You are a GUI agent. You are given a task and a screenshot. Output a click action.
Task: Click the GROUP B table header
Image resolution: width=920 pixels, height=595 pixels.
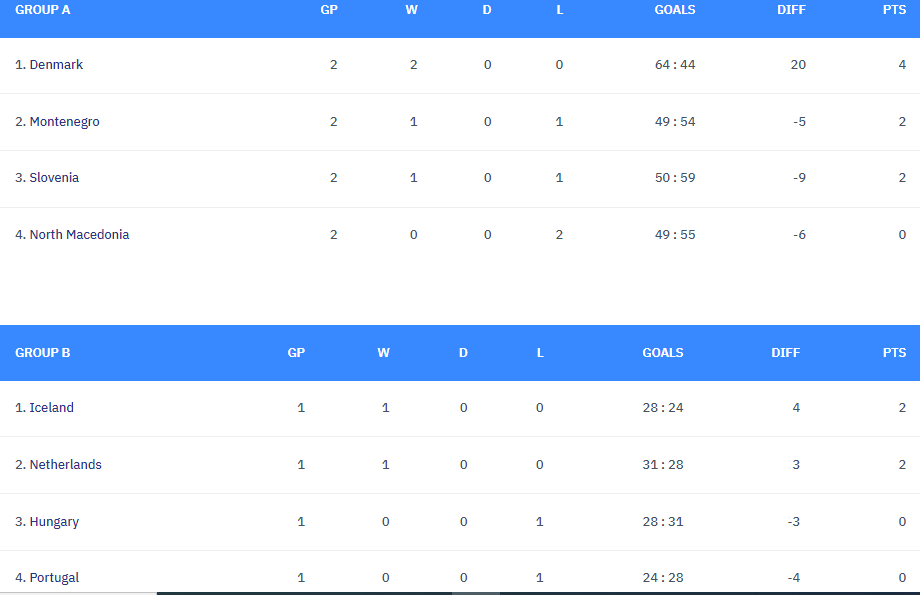(x=43, y=353)
